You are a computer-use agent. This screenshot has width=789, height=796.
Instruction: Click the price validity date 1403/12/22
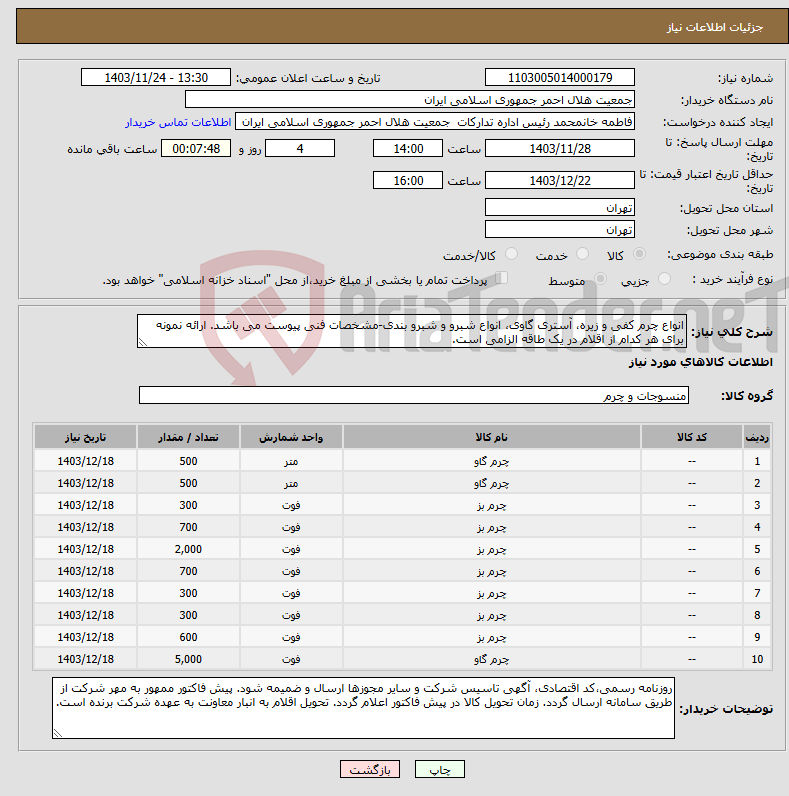560,180
